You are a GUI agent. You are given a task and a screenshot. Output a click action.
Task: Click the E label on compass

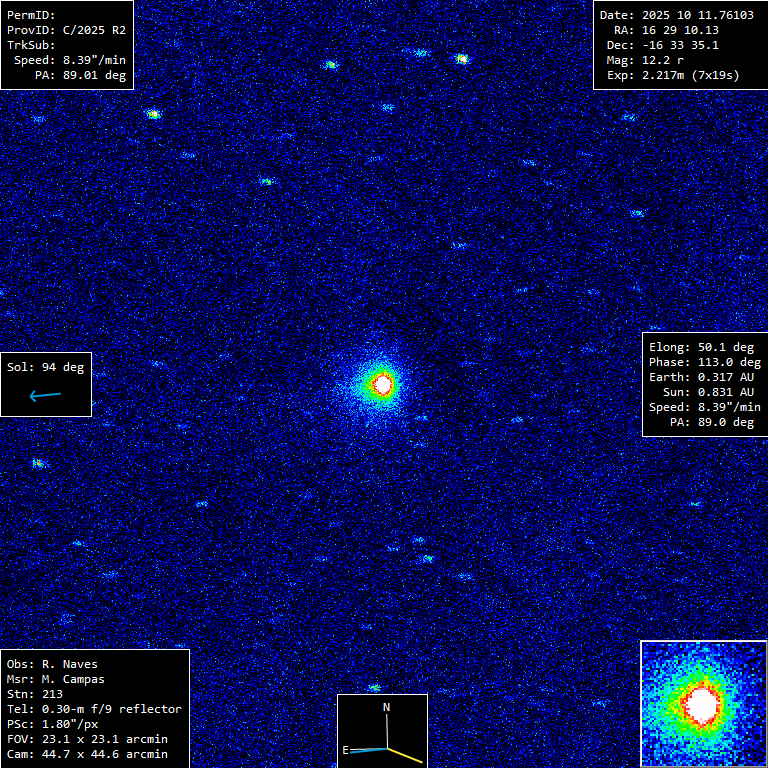[x=346, y=749]
